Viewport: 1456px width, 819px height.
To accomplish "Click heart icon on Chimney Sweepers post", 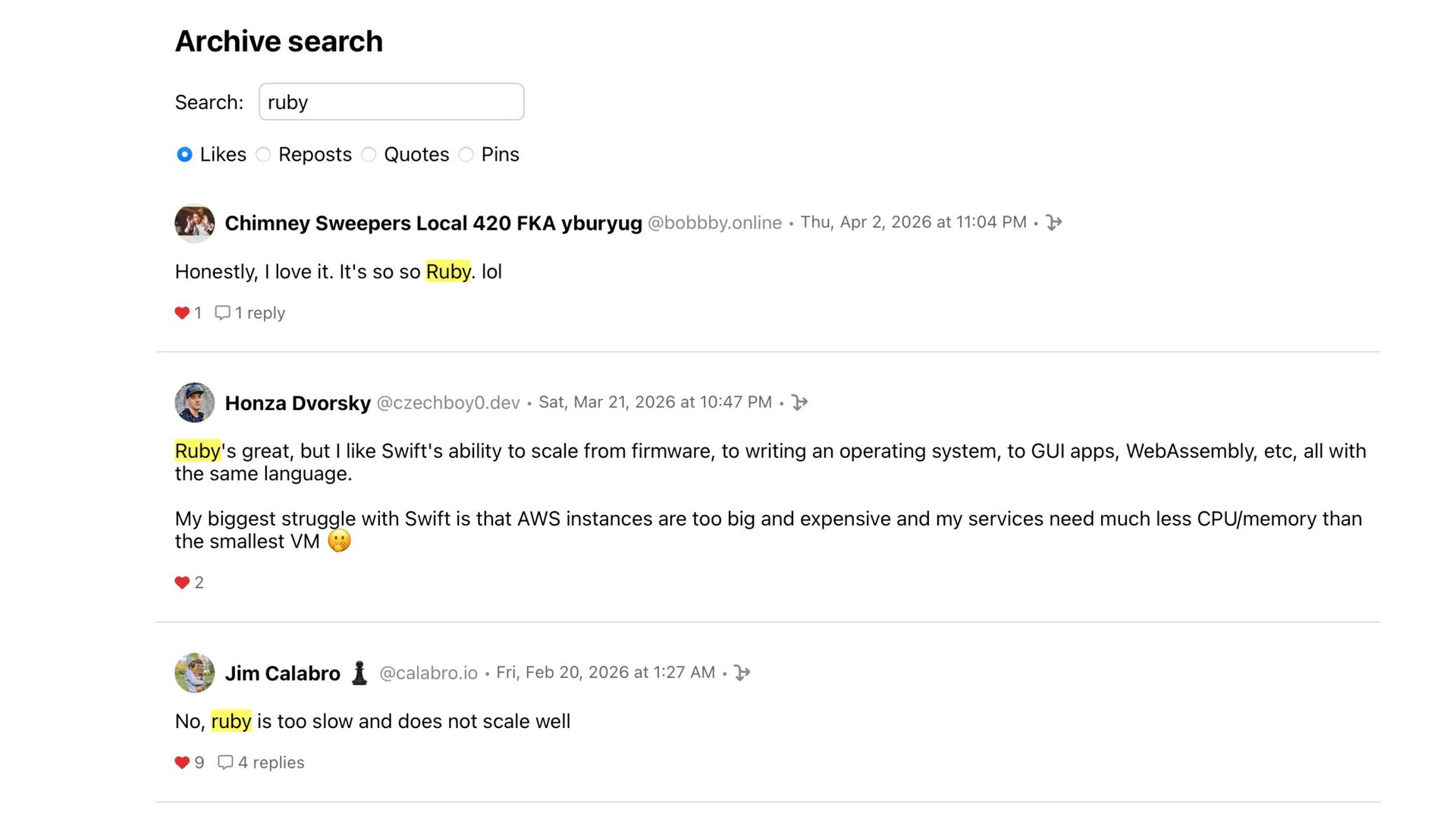I will pos(182,313).
